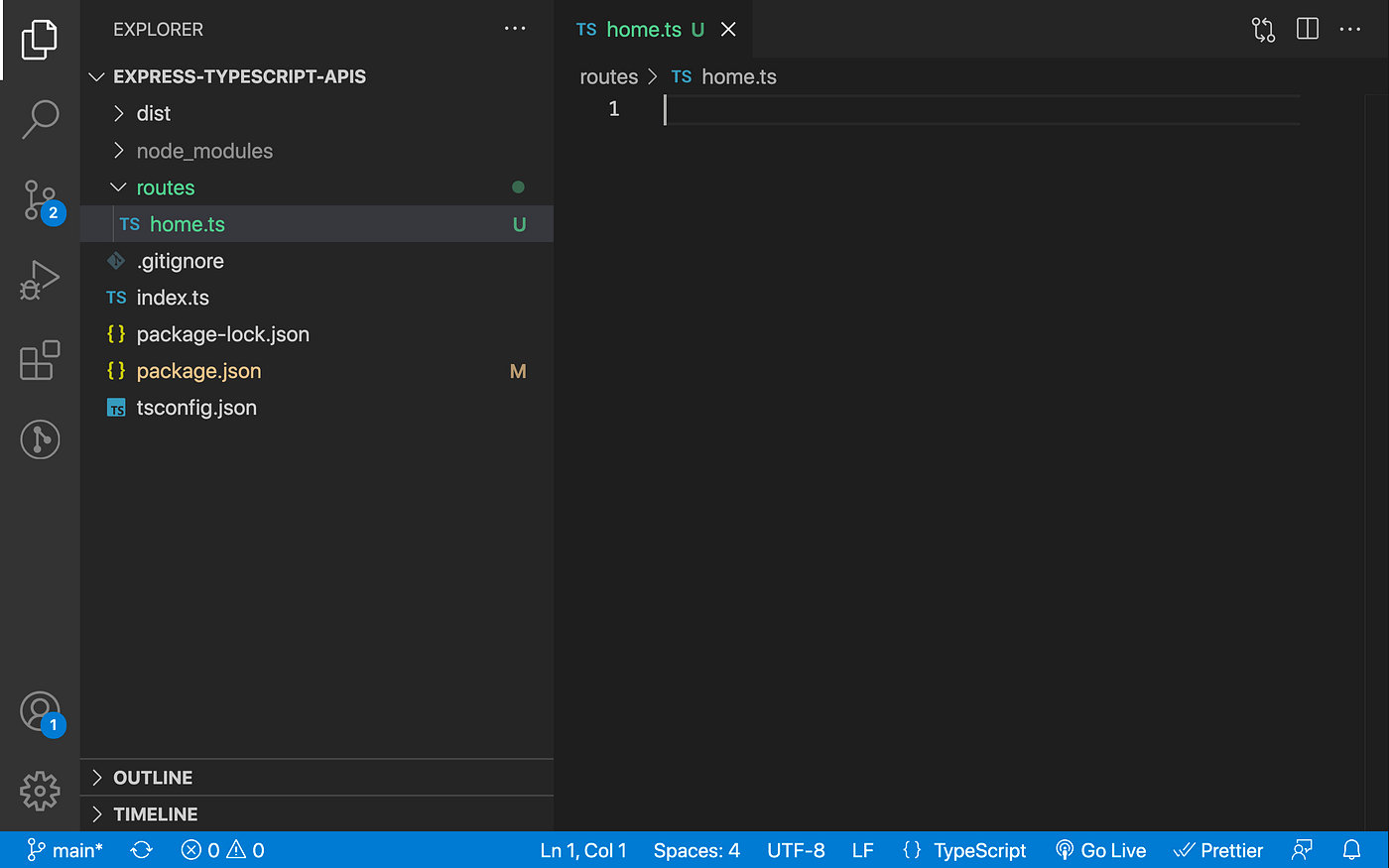
Task: Open the Manage settings gear
Action: click(x=40, y=791)
